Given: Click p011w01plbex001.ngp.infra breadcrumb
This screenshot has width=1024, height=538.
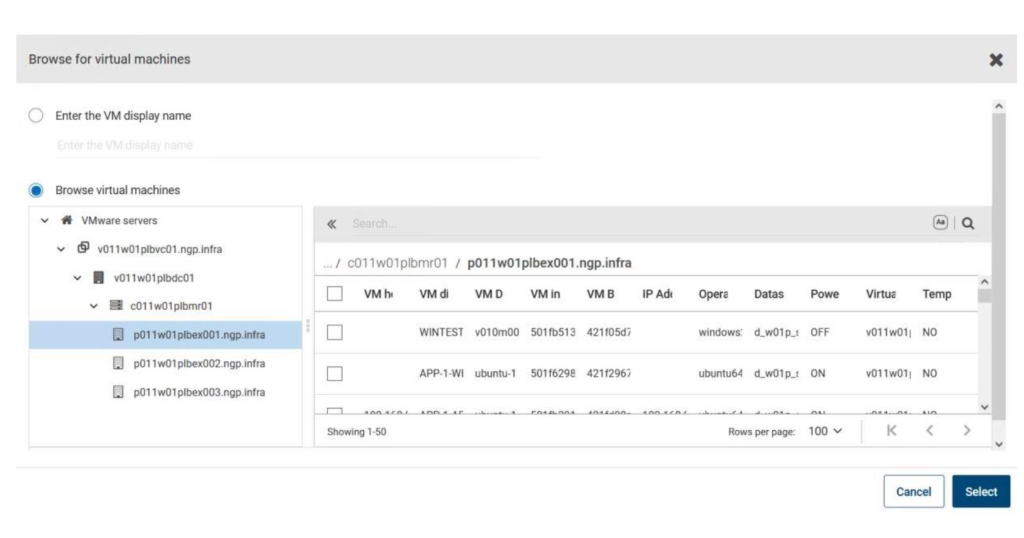Looking at the screenshot, I should click(x=549, y=263).
